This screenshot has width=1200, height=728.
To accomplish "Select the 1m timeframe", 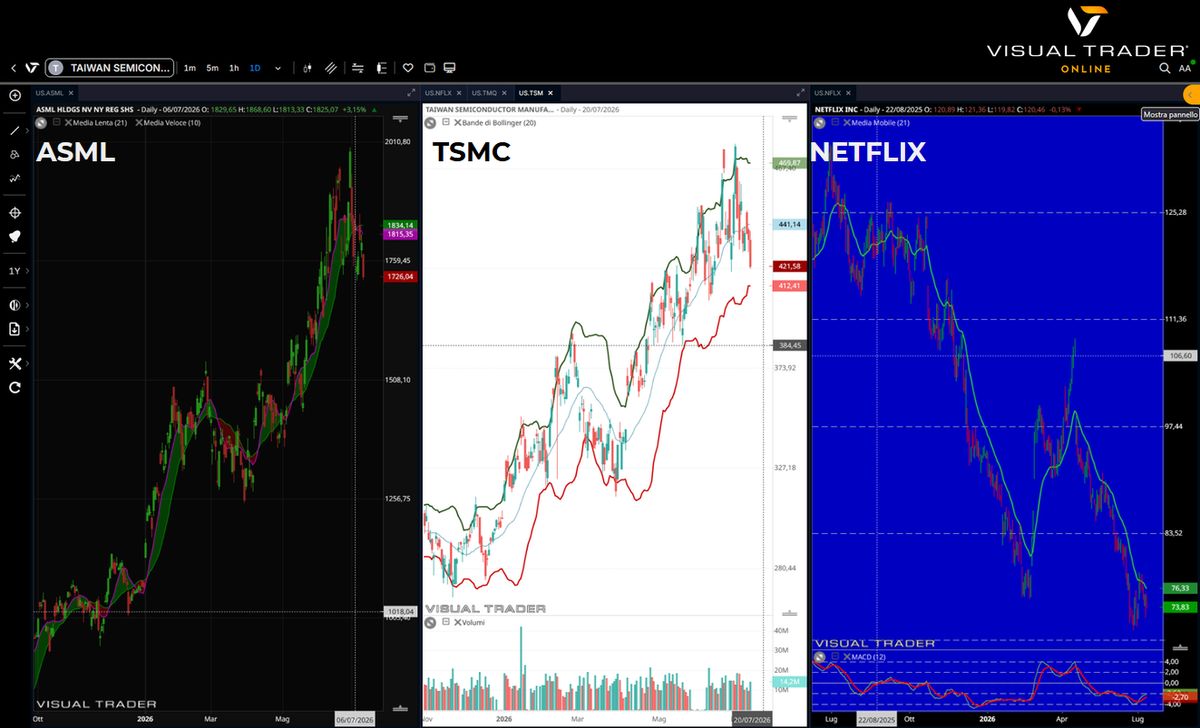I will pos(189,68).
